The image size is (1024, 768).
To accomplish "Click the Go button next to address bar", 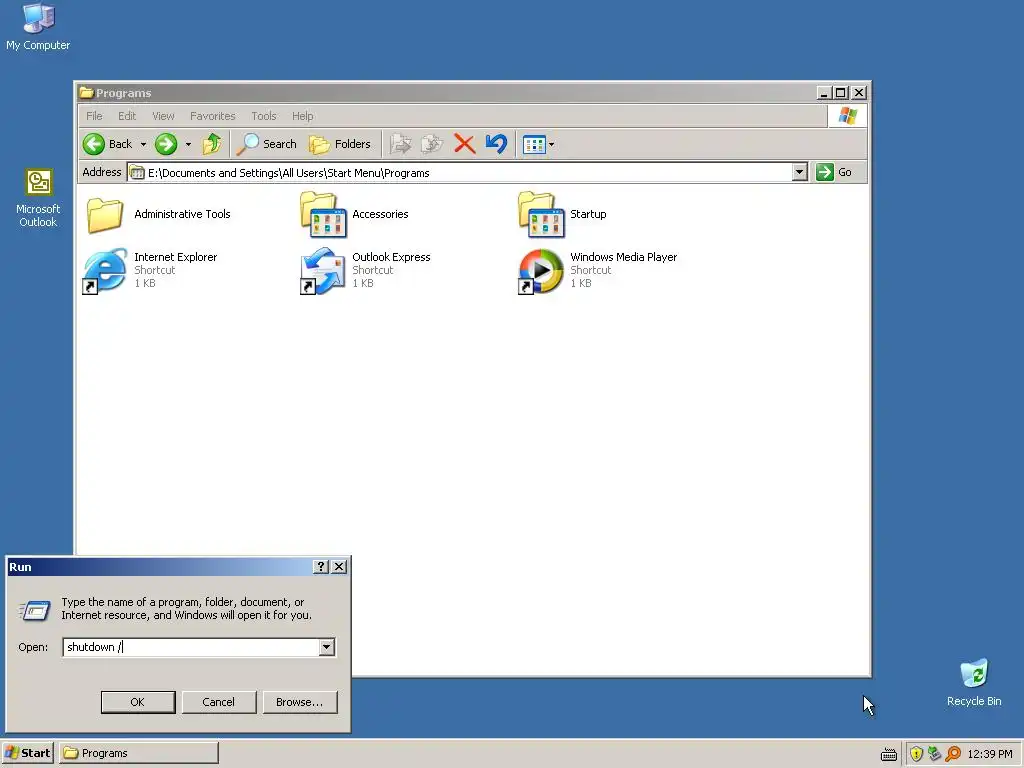I will pos(834,172).
